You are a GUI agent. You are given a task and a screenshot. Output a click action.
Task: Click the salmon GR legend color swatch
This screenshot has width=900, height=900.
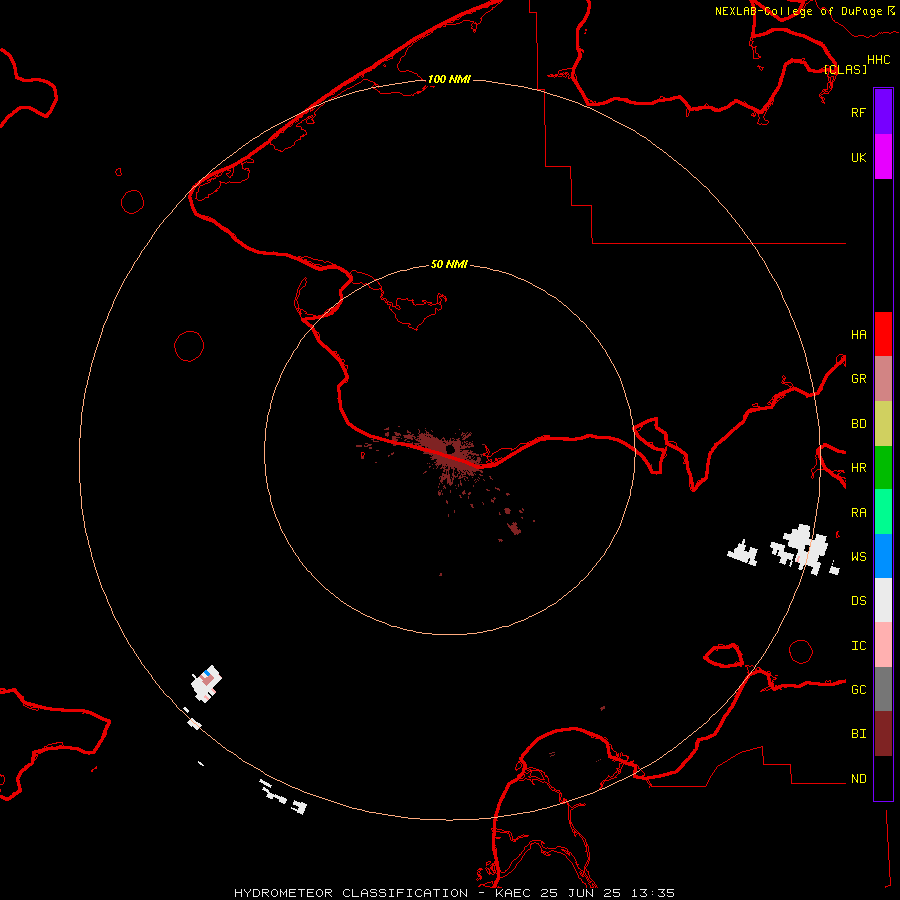point(883,379)
